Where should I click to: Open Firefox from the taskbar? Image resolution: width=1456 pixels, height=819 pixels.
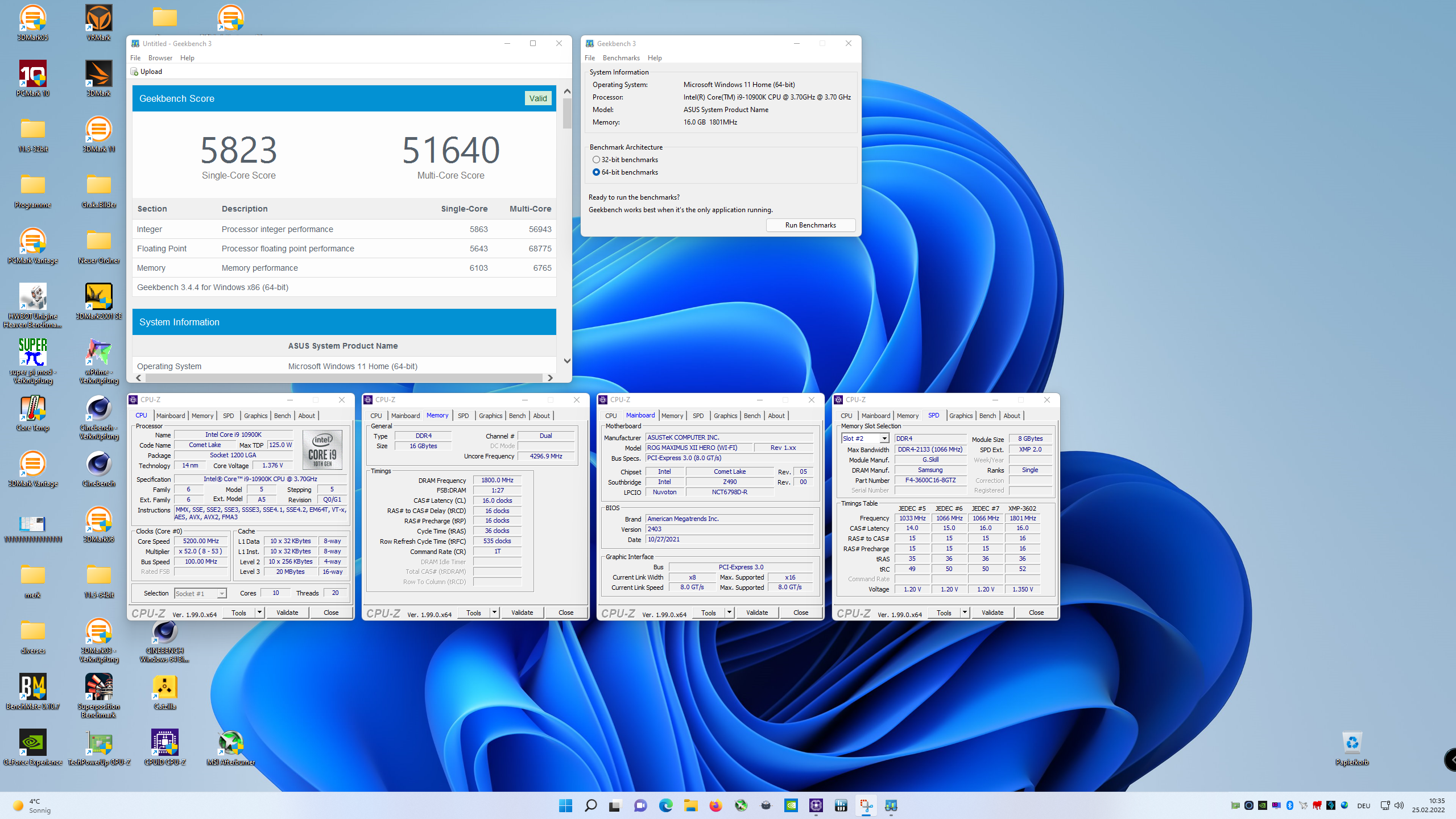pyautogui.click(x=715, y=805)
